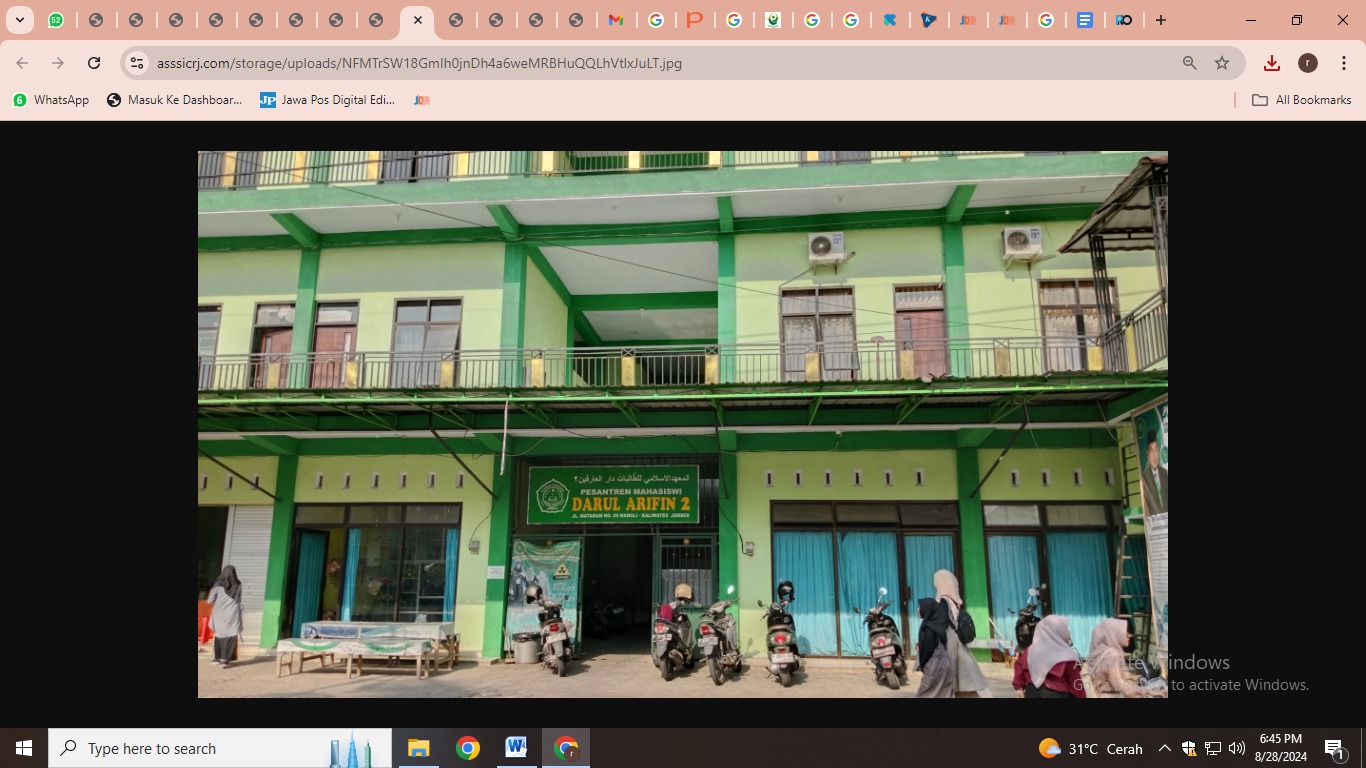Screen dimensions: 1366x768
Task: Go forward to next page
Action: coord(58,63)
